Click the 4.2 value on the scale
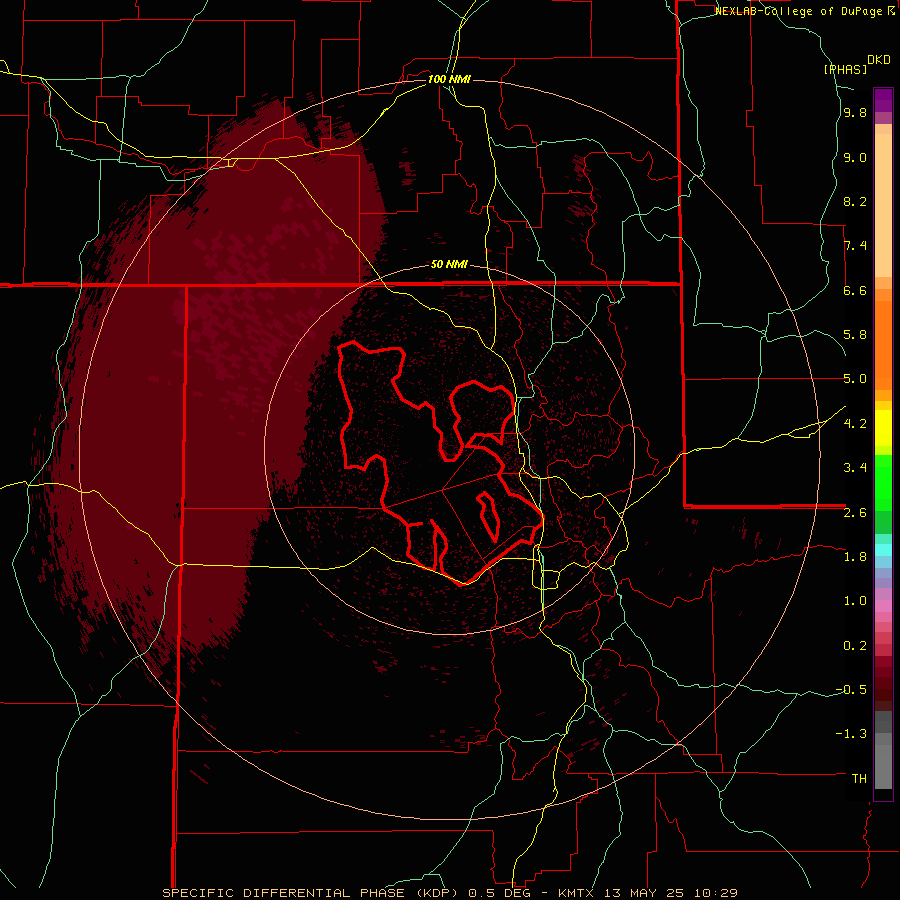The height and width of the screenshot is (900, 900). (855, 424)
